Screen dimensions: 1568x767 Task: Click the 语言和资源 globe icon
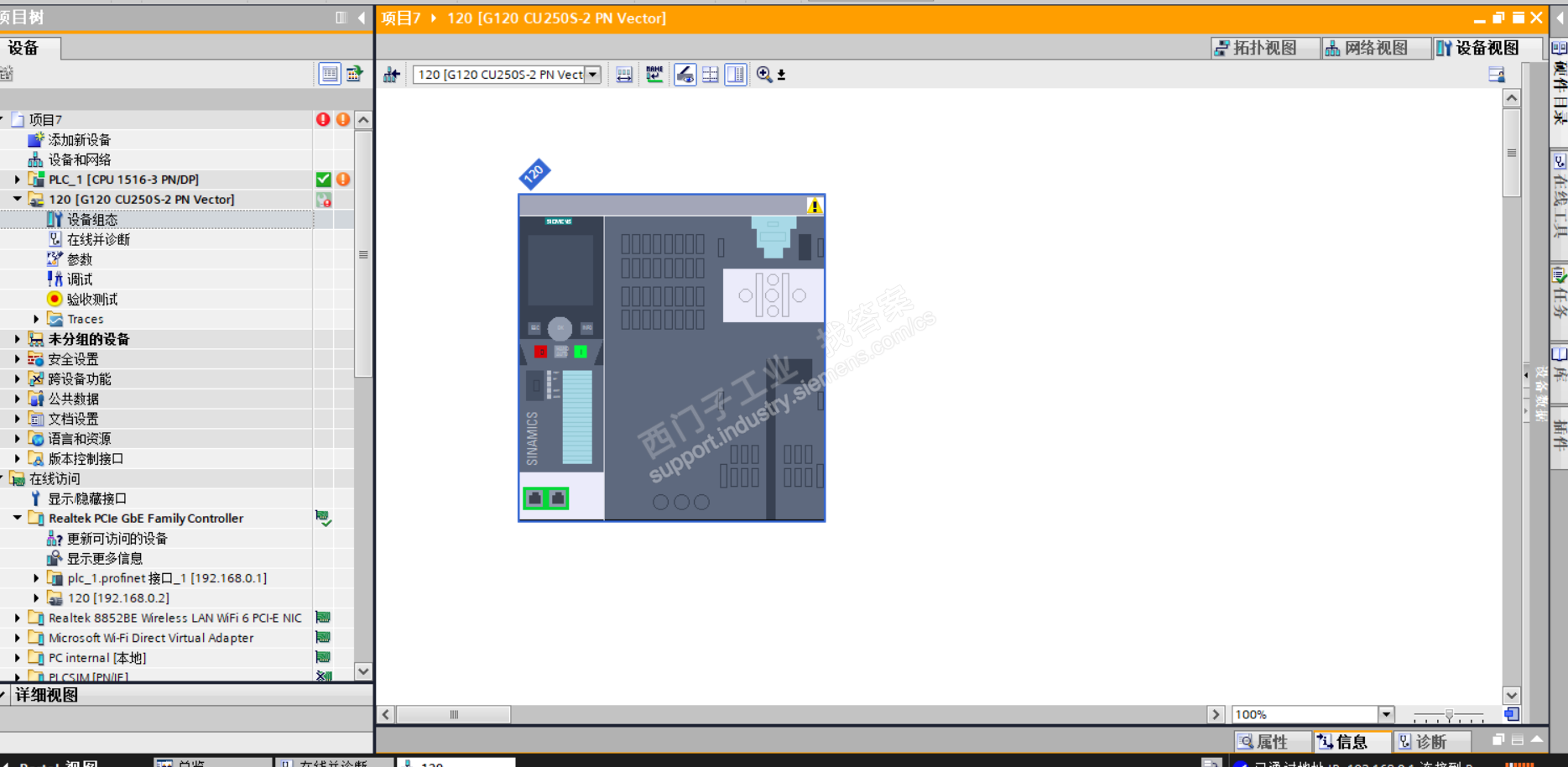(x=36, y=439)
